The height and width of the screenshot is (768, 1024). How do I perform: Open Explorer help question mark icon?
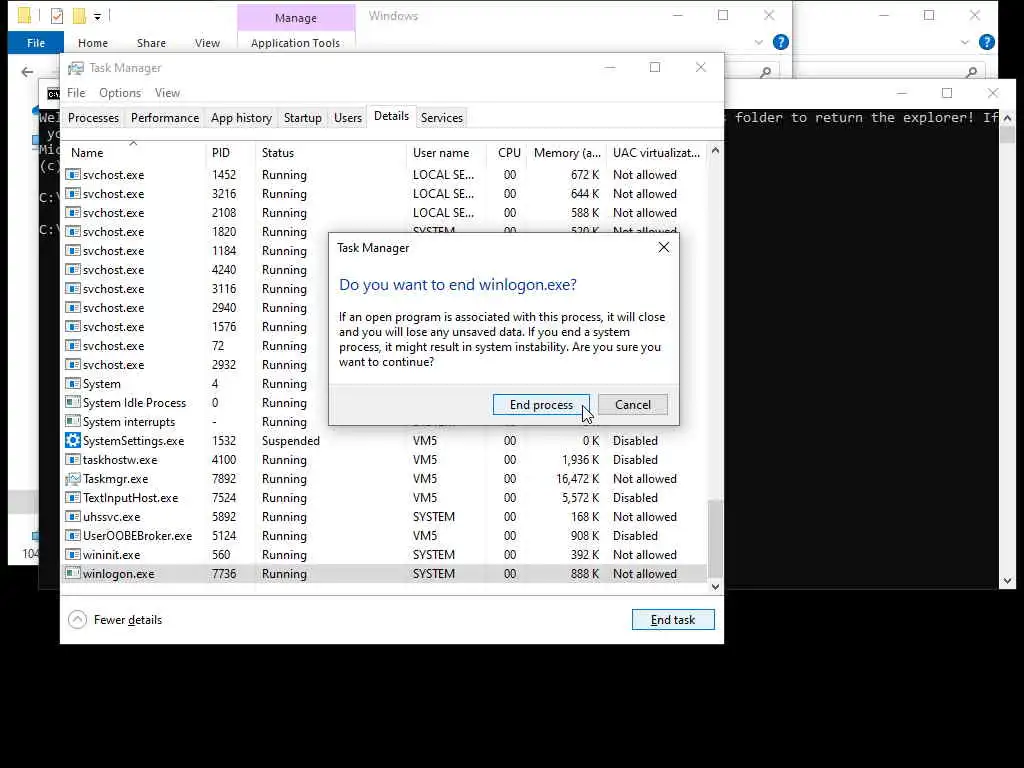coord(780,42)
